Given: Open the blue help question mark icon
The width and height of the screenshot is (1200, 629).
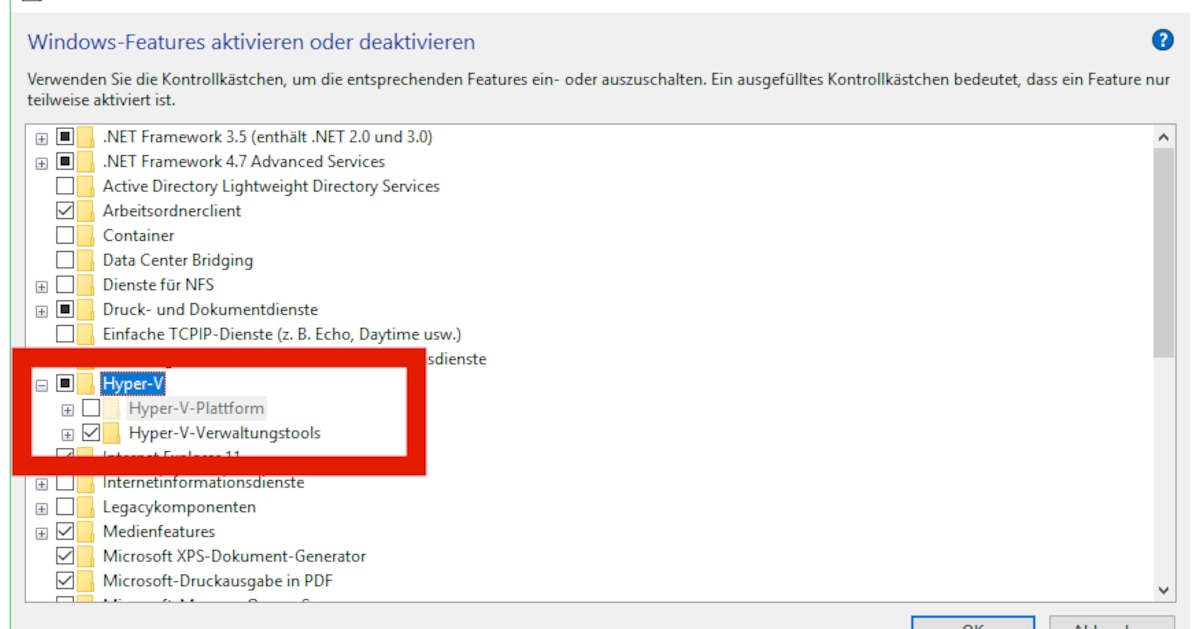Looking at the screenshot, I should coord(1162,40).
